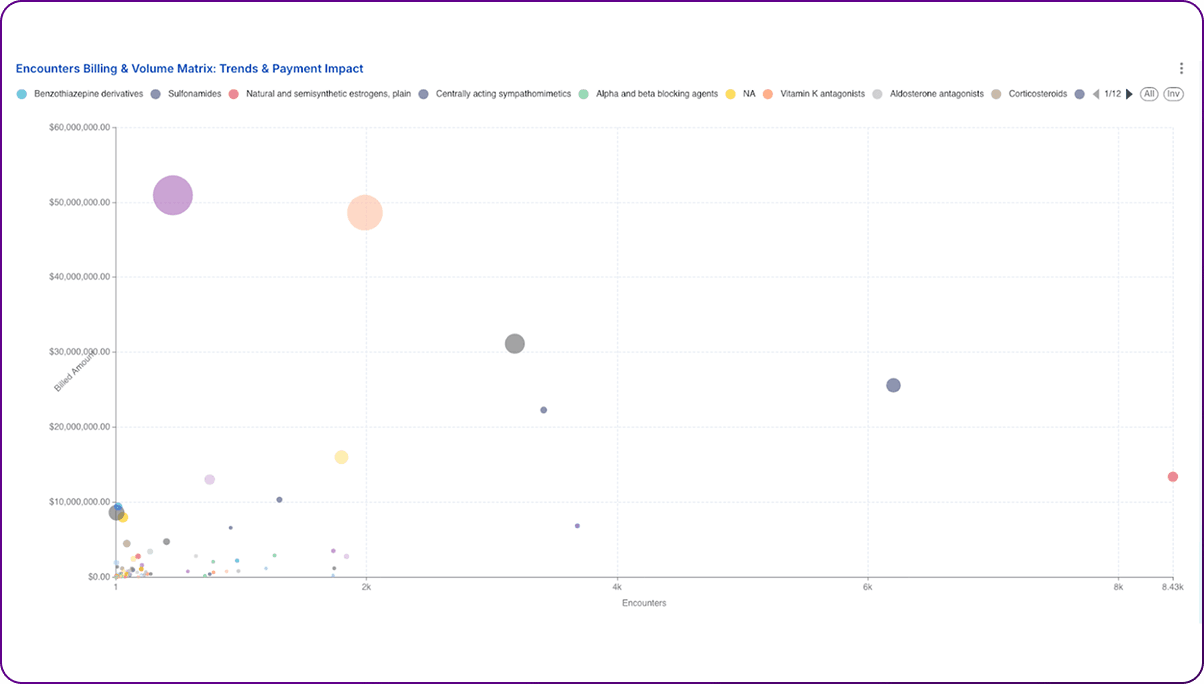Toggle Vitamin K antagonists legend series
The width and height of the screenshot is (1204, 684).
[814, 94]
